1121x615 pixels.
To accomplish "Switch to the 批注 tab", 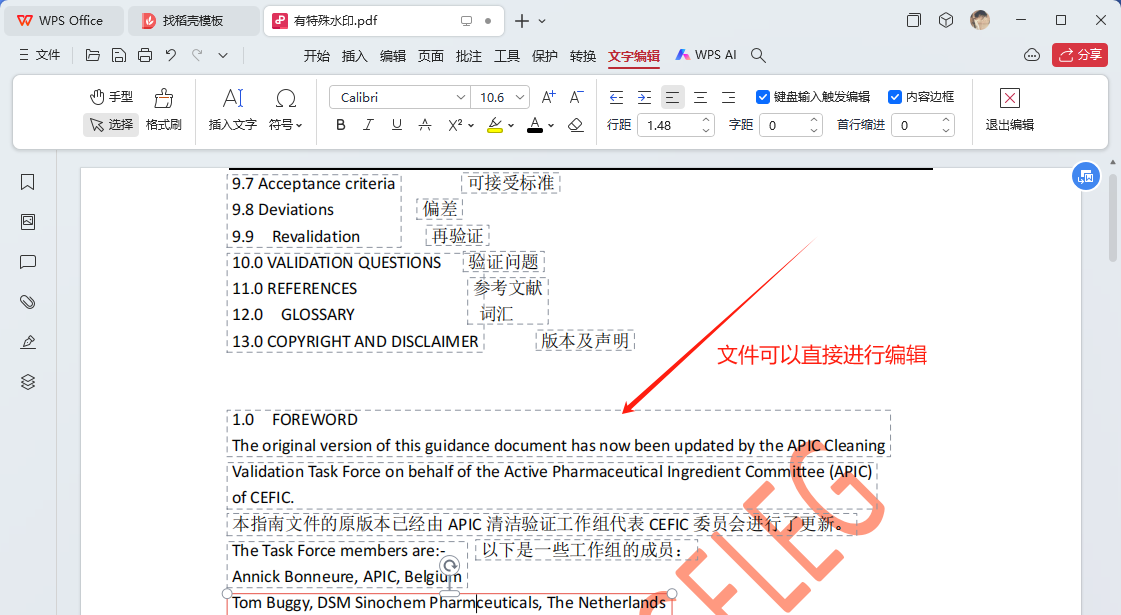I will point(468,56).
